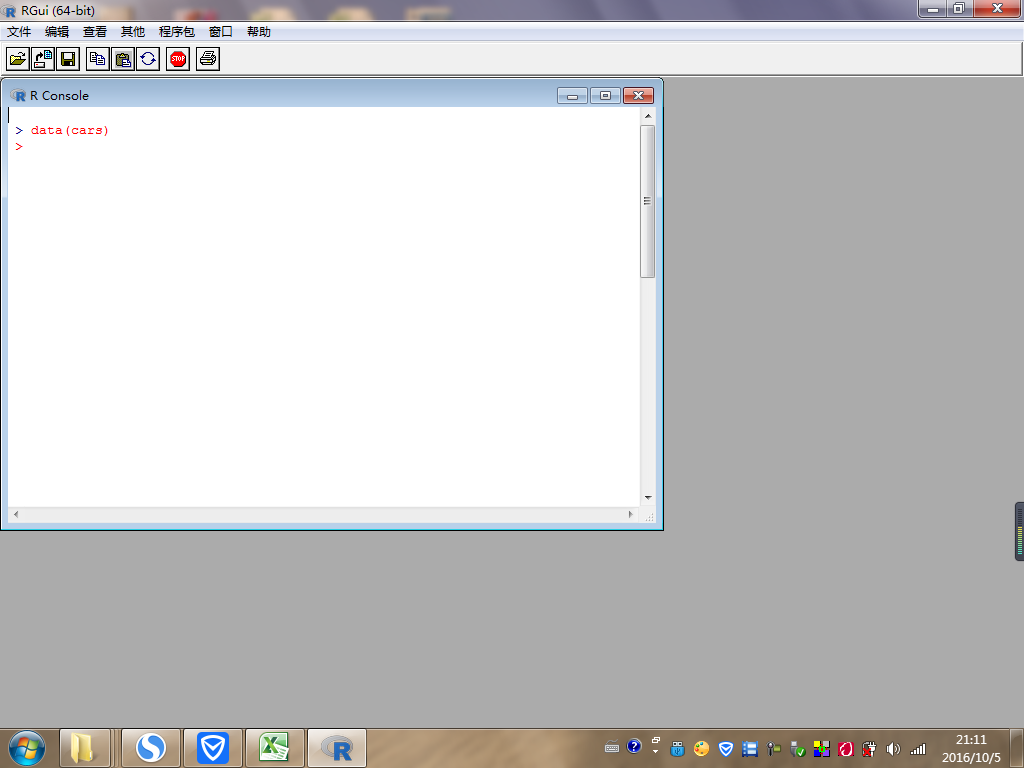This screenshot has width=1024, height=768.
Task: Minimize the R Console window
Action: click(x=572, y=96)
